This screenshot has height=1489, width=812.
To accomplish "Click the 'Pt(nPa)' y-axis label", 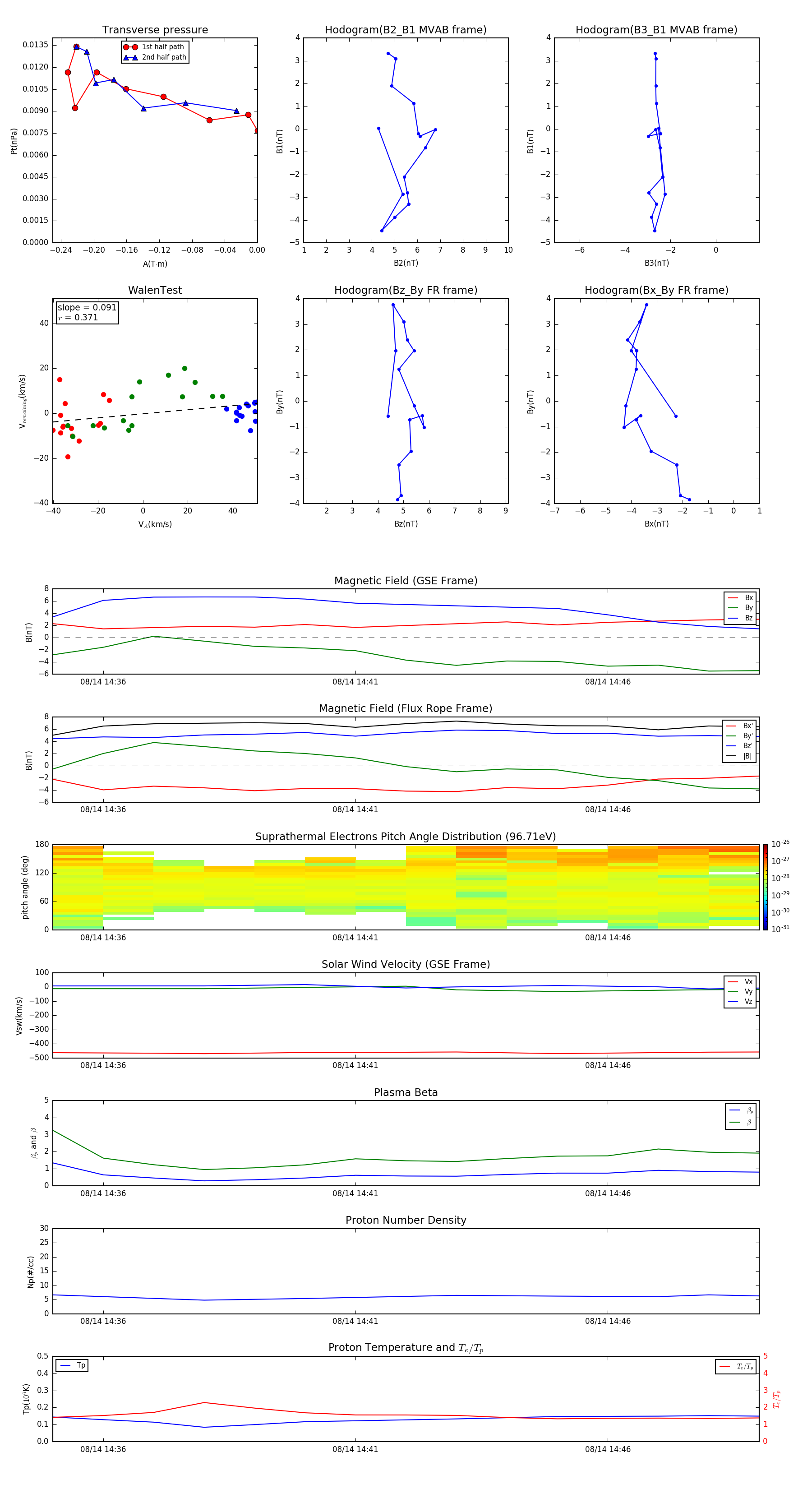I will [14, 141].
